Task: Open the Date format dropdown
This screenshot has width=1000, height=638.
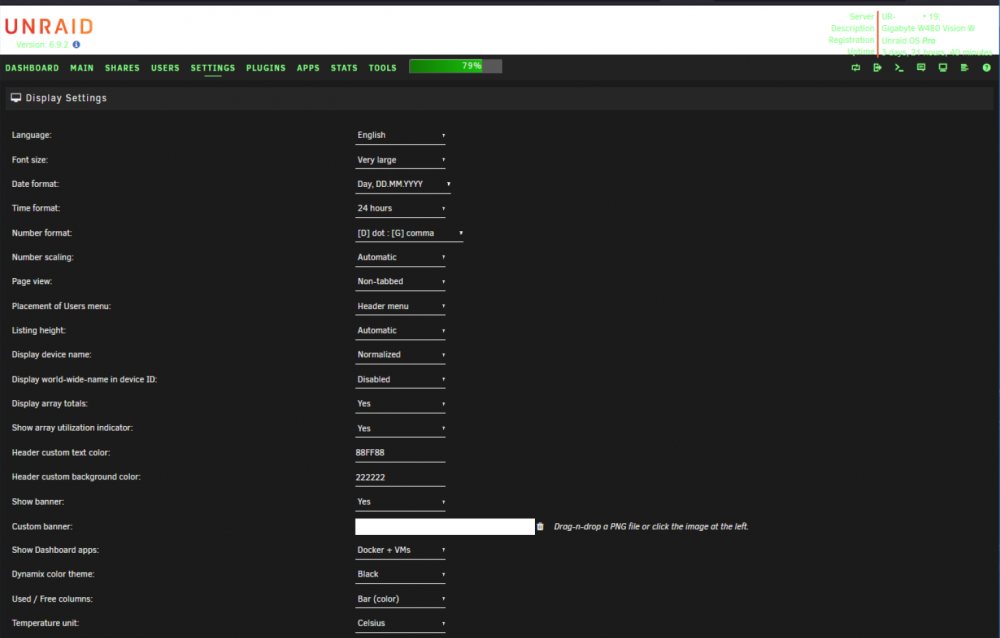Action: click(x=403, y=184)
